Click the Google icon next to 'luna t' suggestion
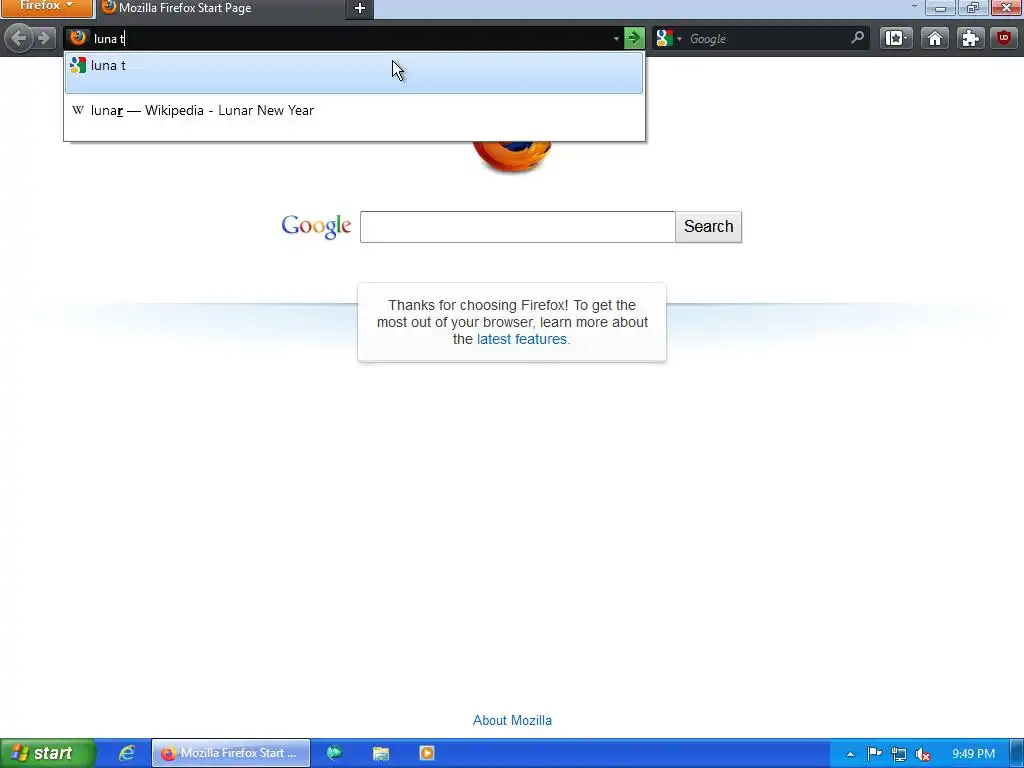1024x768 pixels. (78, 65)
